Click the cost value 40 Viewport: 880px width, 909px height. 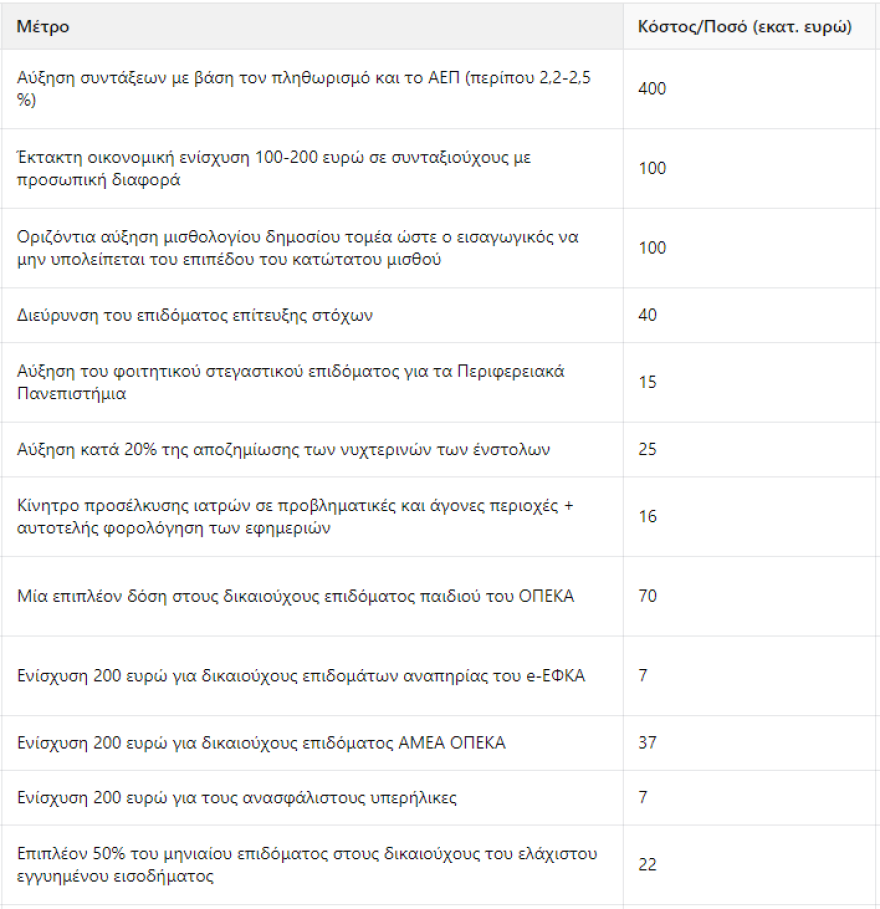[x=647, y=316]
